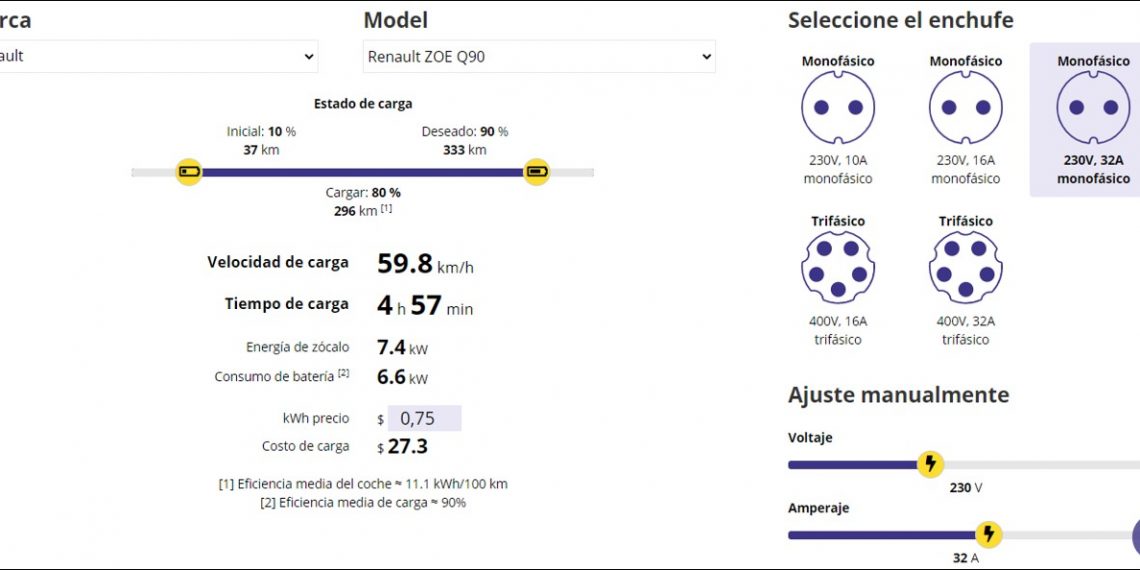Click the desired charge battery handle
This screenshot has height=570, width=1140.
coord(537,172)
